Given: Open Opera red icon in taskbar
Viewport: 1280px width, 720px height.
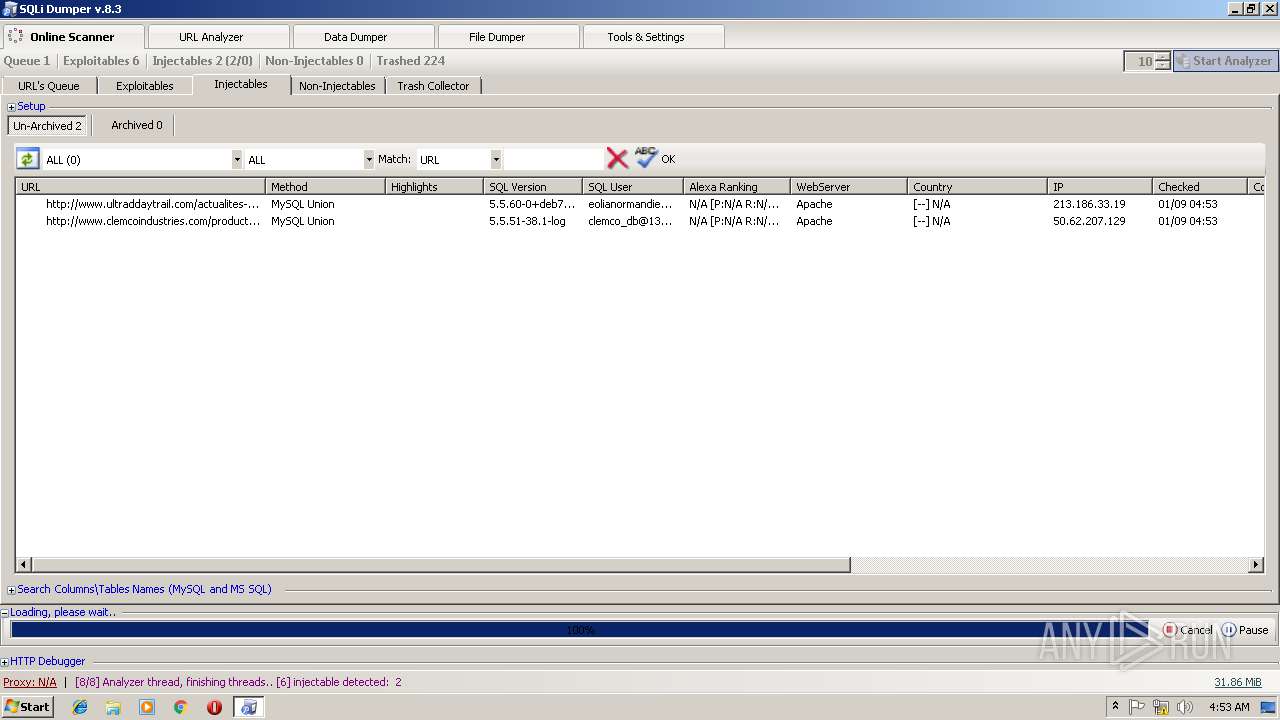Looking at the screenshot, I should [x=214, y=707].
